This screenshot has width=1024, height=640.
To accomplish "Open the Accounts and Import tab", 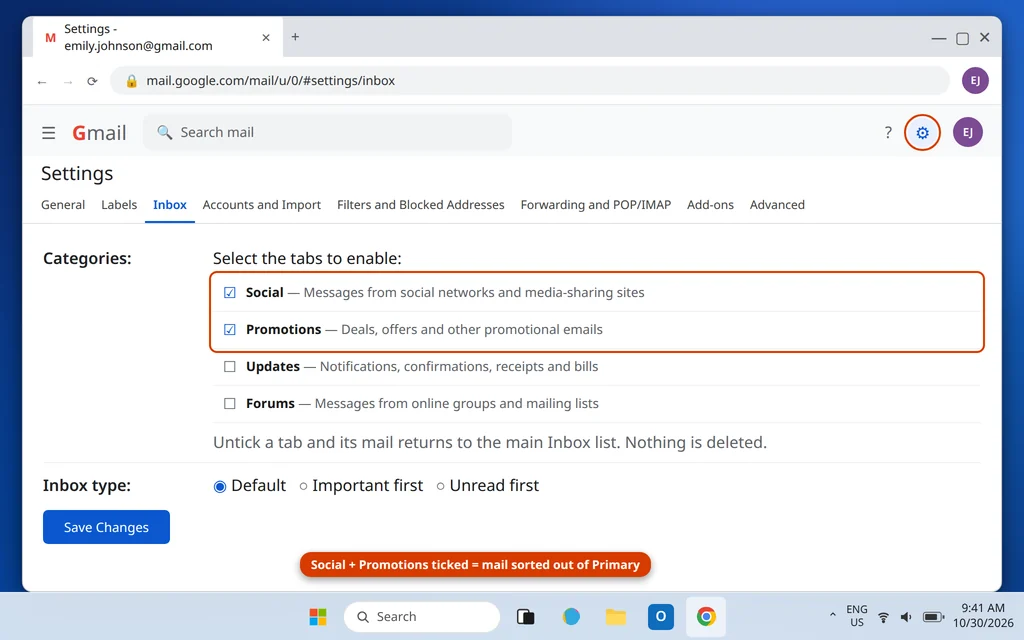I will pyautogui.click(x=261, y=205).
